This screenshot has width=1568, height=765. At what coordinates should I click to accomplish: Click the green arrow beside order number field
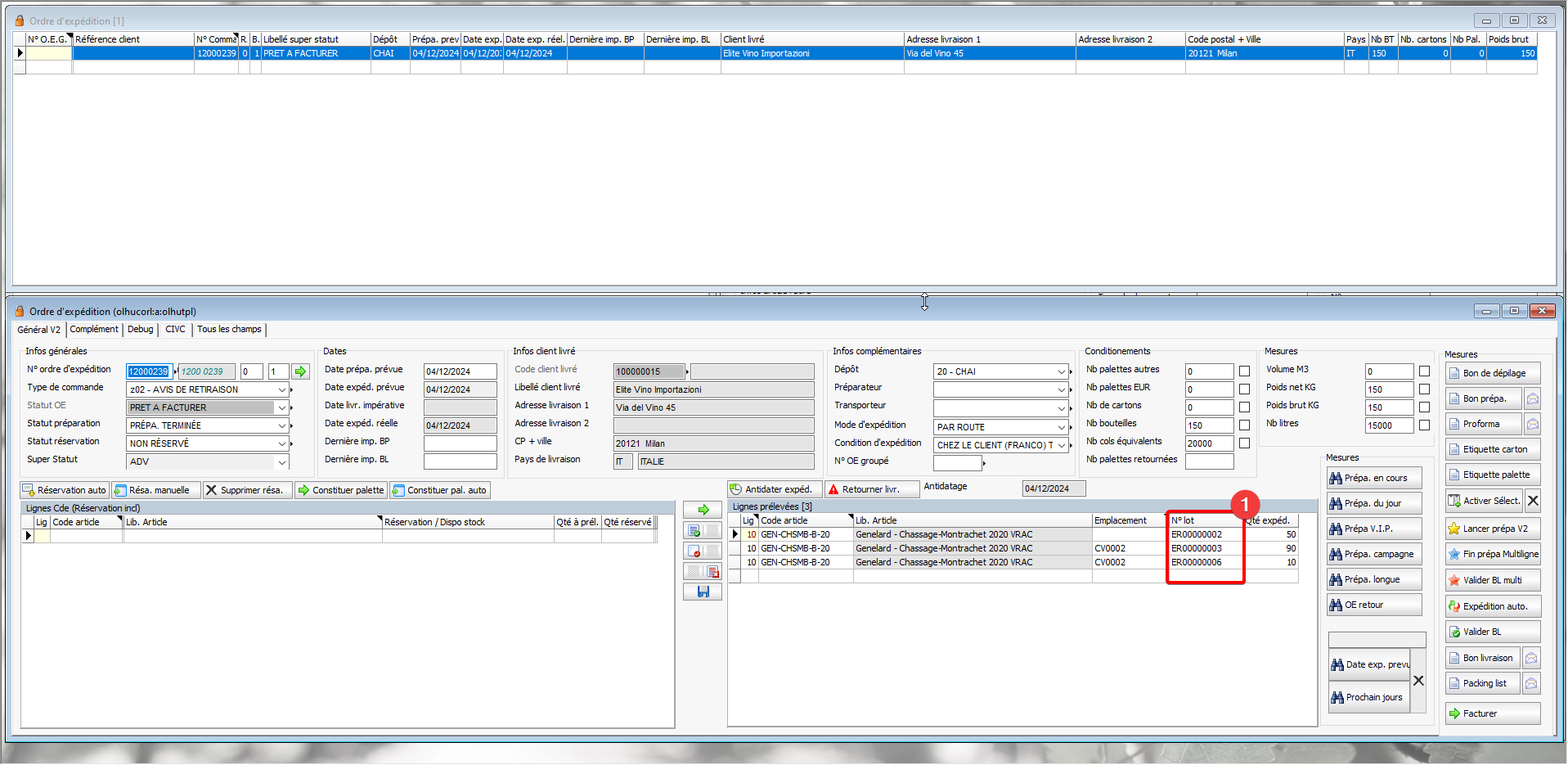coord(301,371)
